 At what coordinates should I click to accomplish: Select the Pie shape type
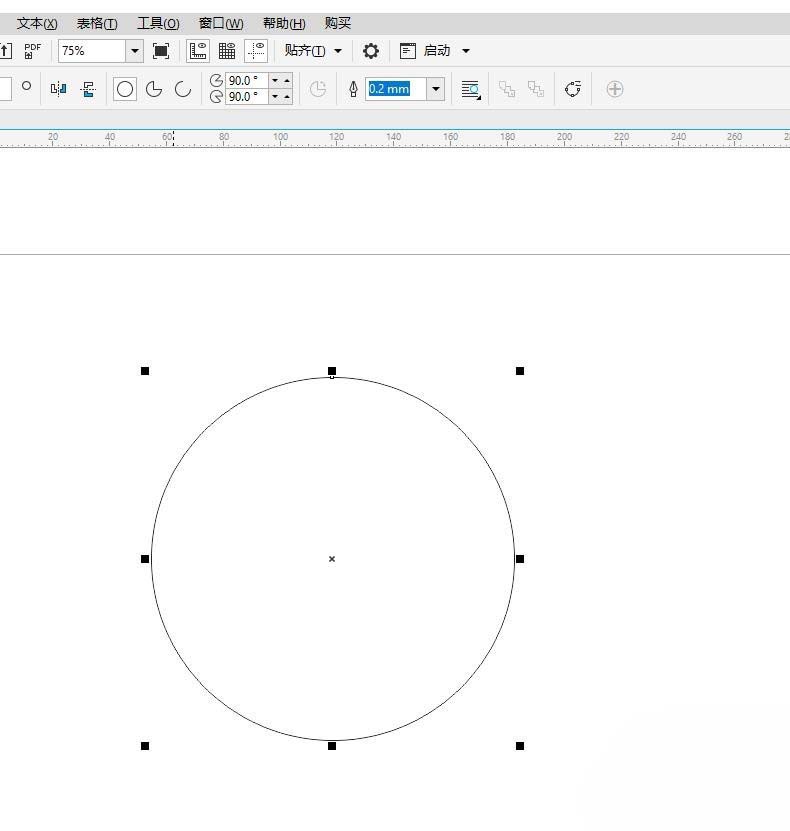(154, 89)
